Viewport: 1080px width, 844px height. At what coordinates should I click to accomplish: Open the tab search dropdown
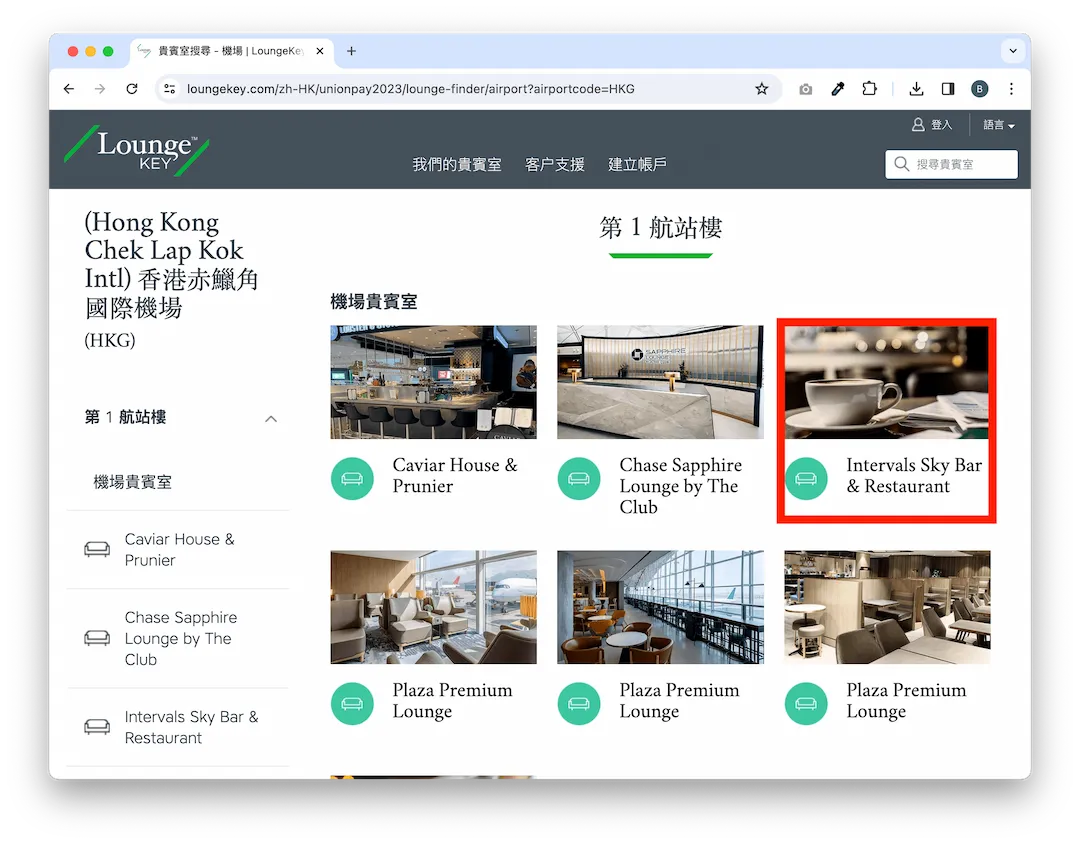1012,51
